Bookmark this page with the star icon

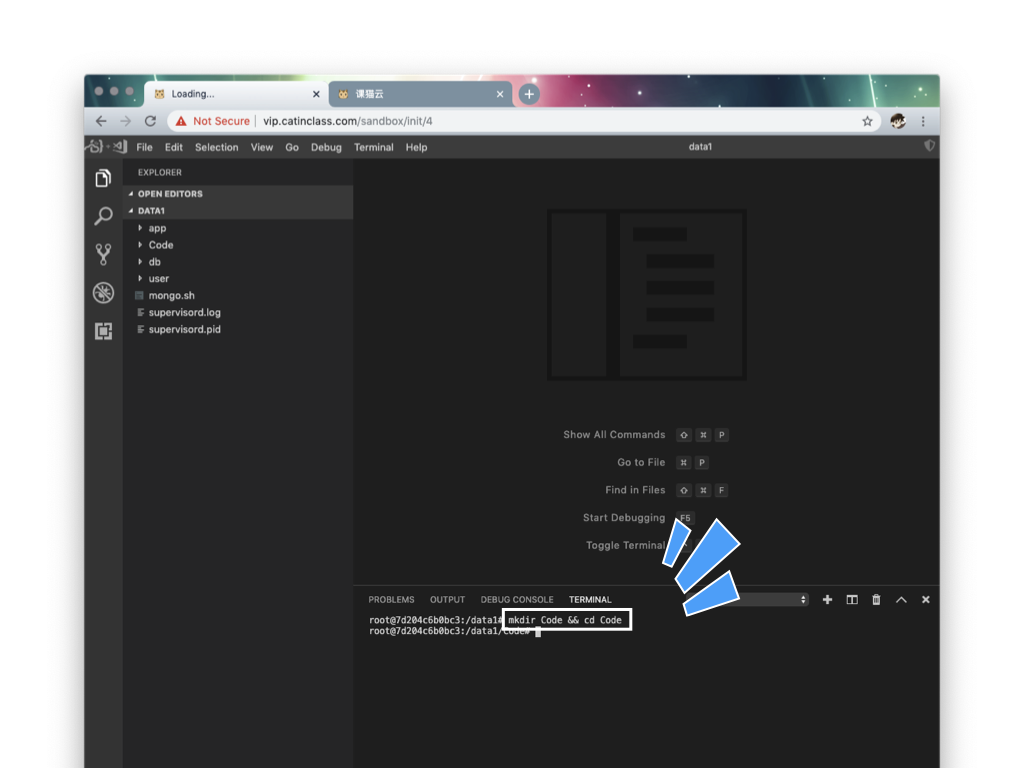click(867, 121)
